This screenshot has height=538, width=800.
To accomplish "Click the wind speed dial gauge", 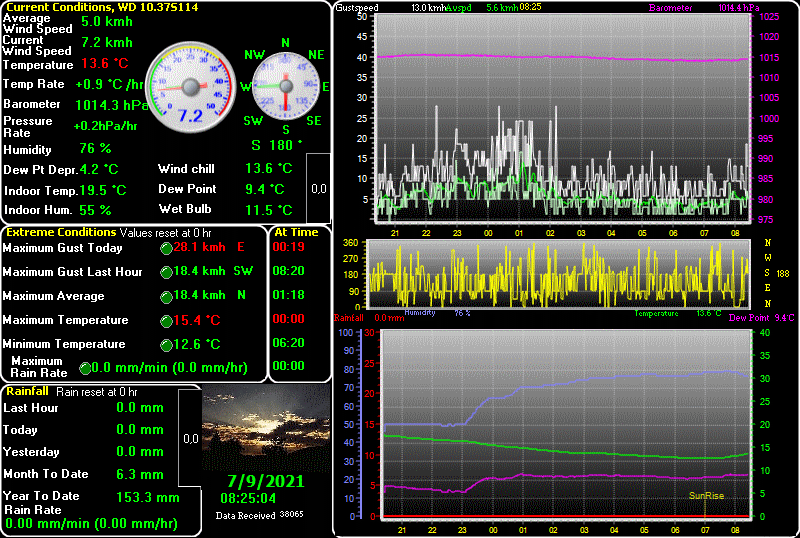I will (x=189, y=88).
